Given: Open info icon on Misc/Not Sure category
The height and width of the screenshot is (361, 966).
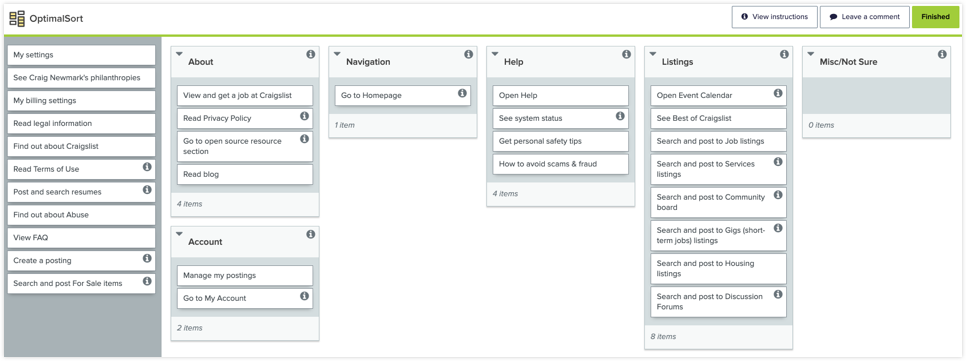Looking at the screenshot, I should click(941, 55).
